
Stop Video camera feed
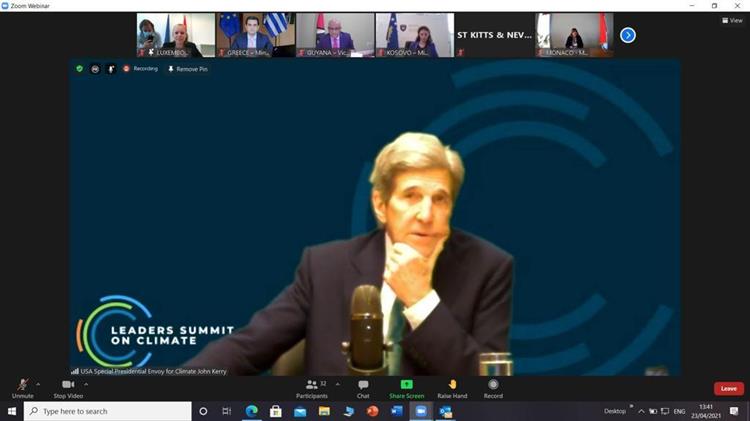[x=68, y=387]
